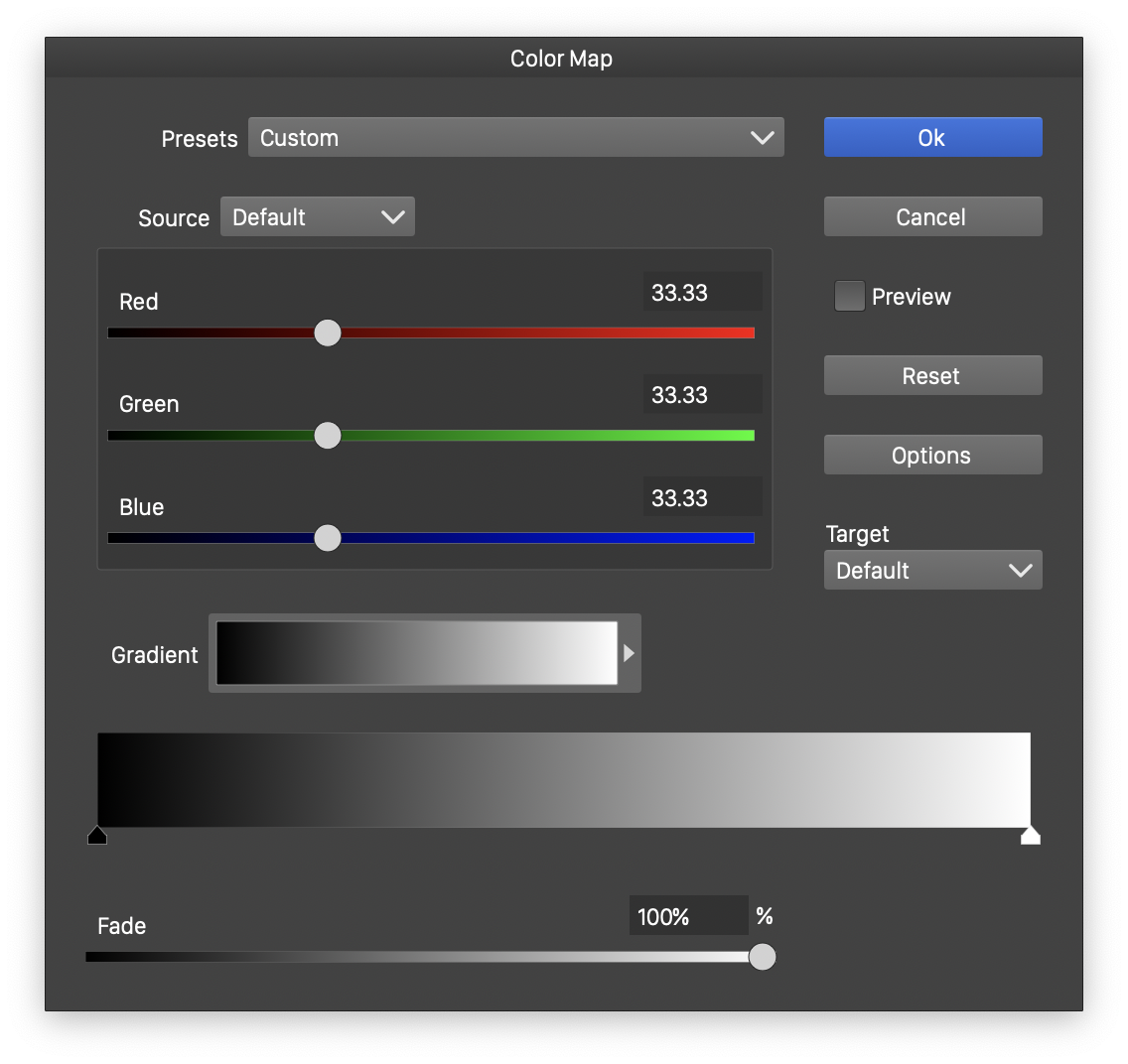The width and height of the screenshot is (1128, 1064).
Task: Click the white gradient stop marker
Action: (x=1031, y=835)
